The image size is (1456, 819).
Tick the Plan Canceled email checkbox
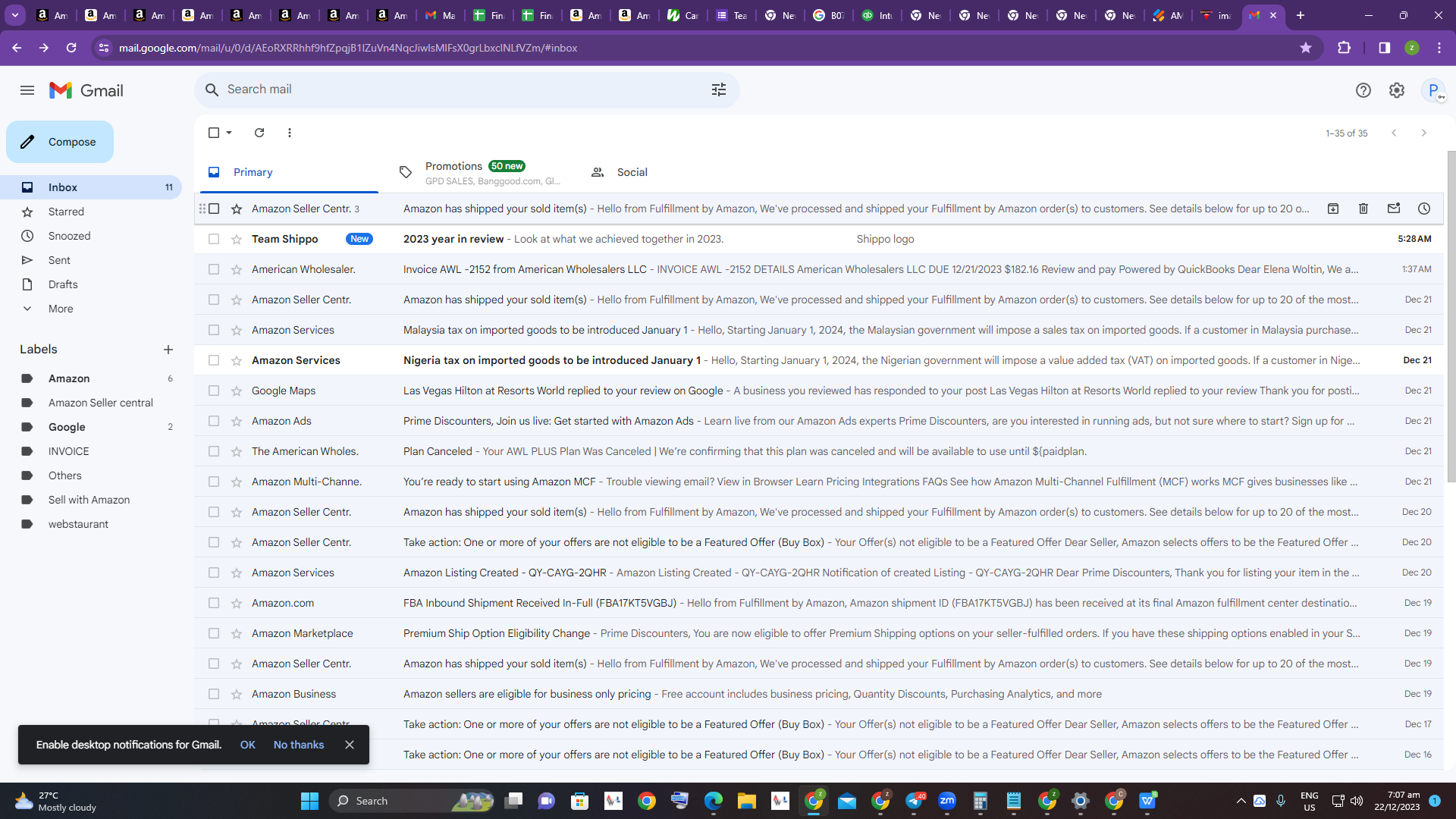[214, 451]
